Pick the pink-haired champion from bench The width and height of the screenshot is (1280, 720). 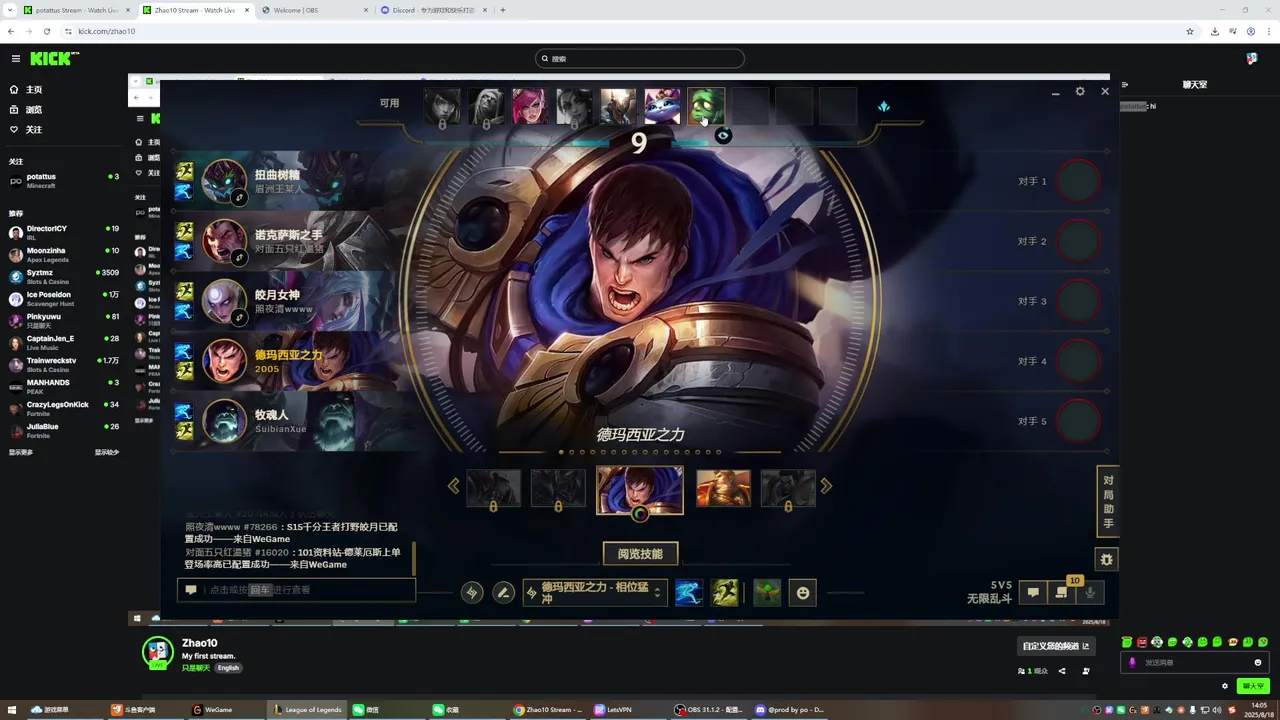coord(530,106)
